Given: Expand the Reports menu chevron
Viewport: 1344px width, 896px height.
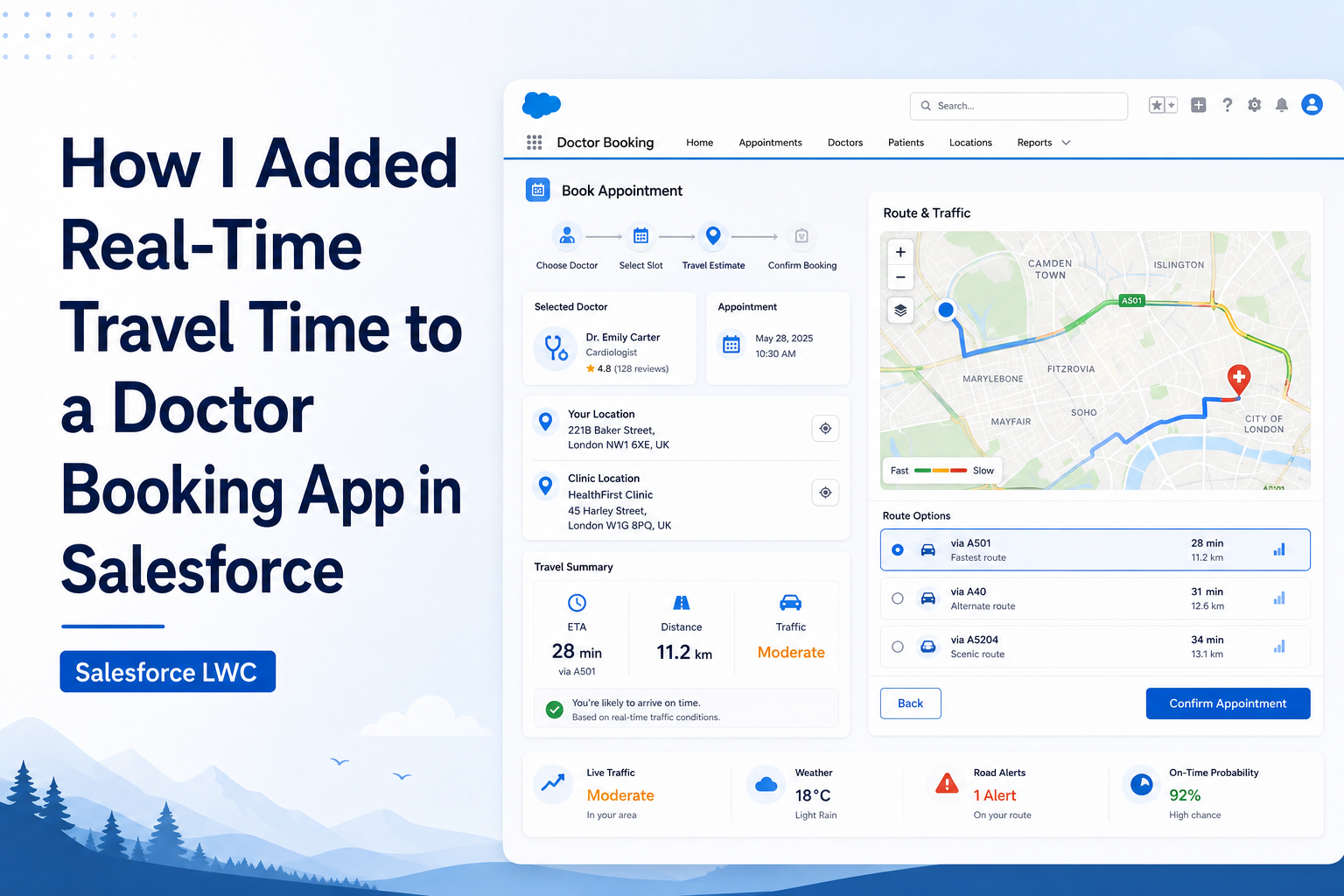Looking at the screenshot, I should (x=1066, y=143).
